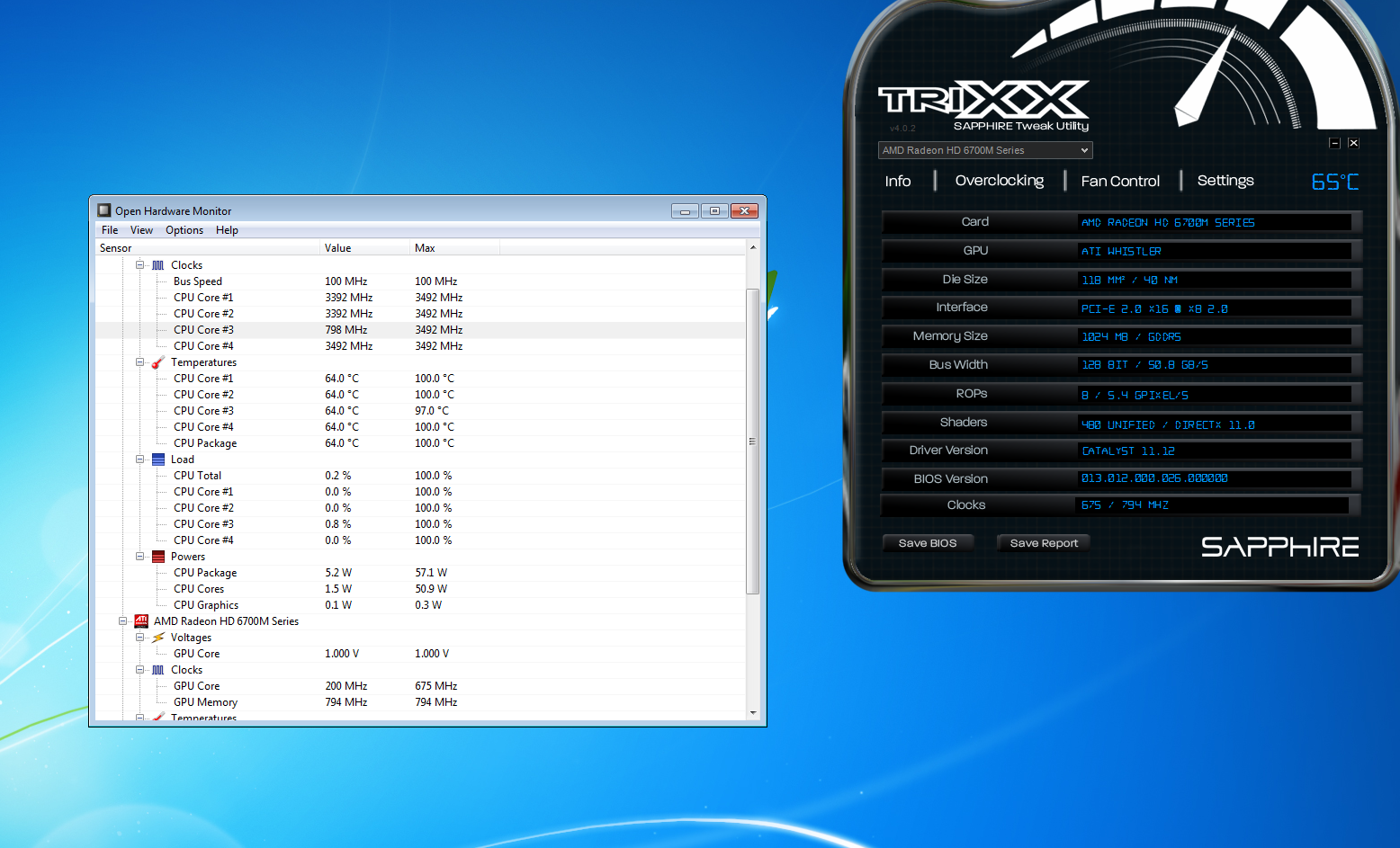
Task: Switch to the Overclocking tab
Action: [x=1000, y=181]
